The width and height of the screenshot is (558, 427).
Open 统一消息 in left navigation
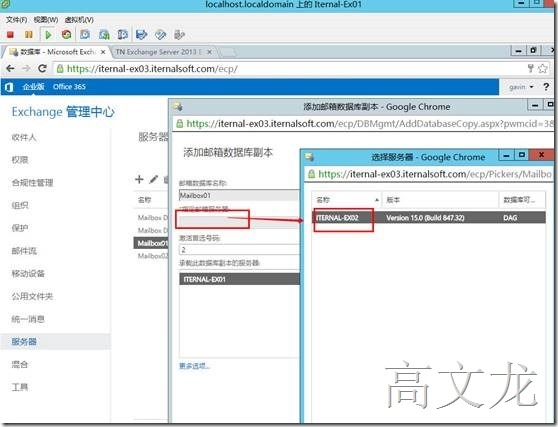click(x=28, y=319)
